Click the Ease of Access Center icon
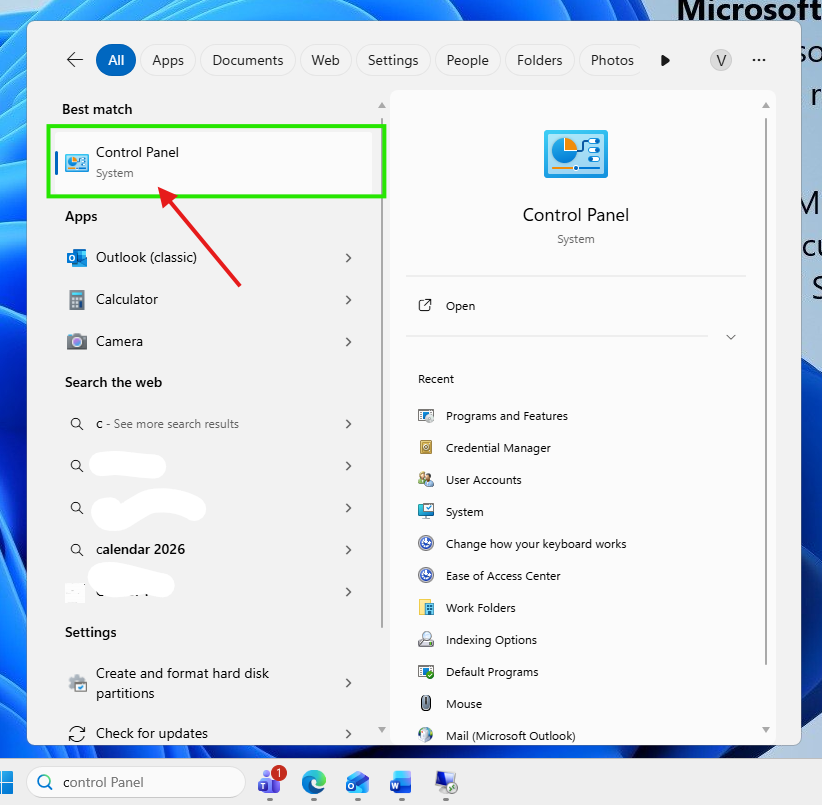The width and height of the screenshot is (822, 805). [426, 575]
